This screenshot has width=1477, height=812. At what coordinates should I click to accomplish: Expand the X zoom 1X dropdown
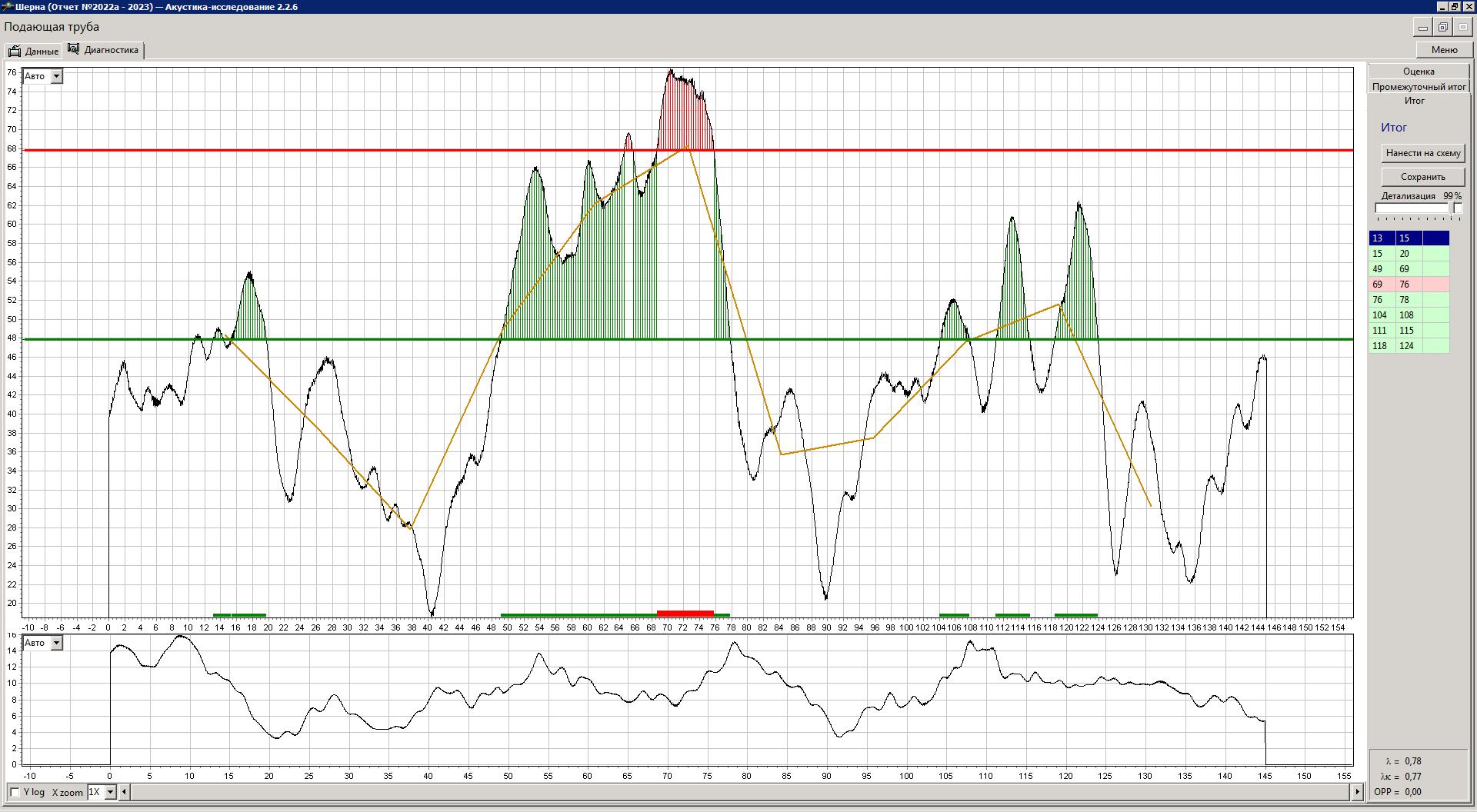[110, 792]
